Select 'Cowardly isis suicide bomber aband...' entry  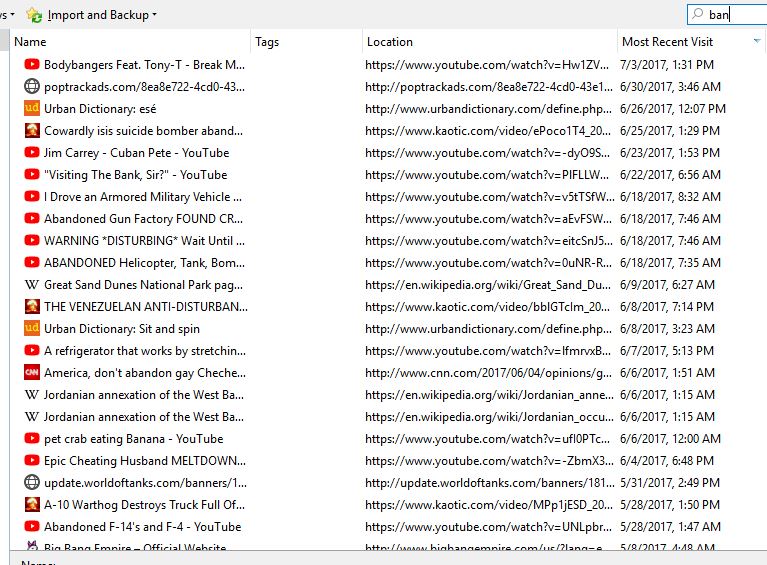(x=143, y=131)
